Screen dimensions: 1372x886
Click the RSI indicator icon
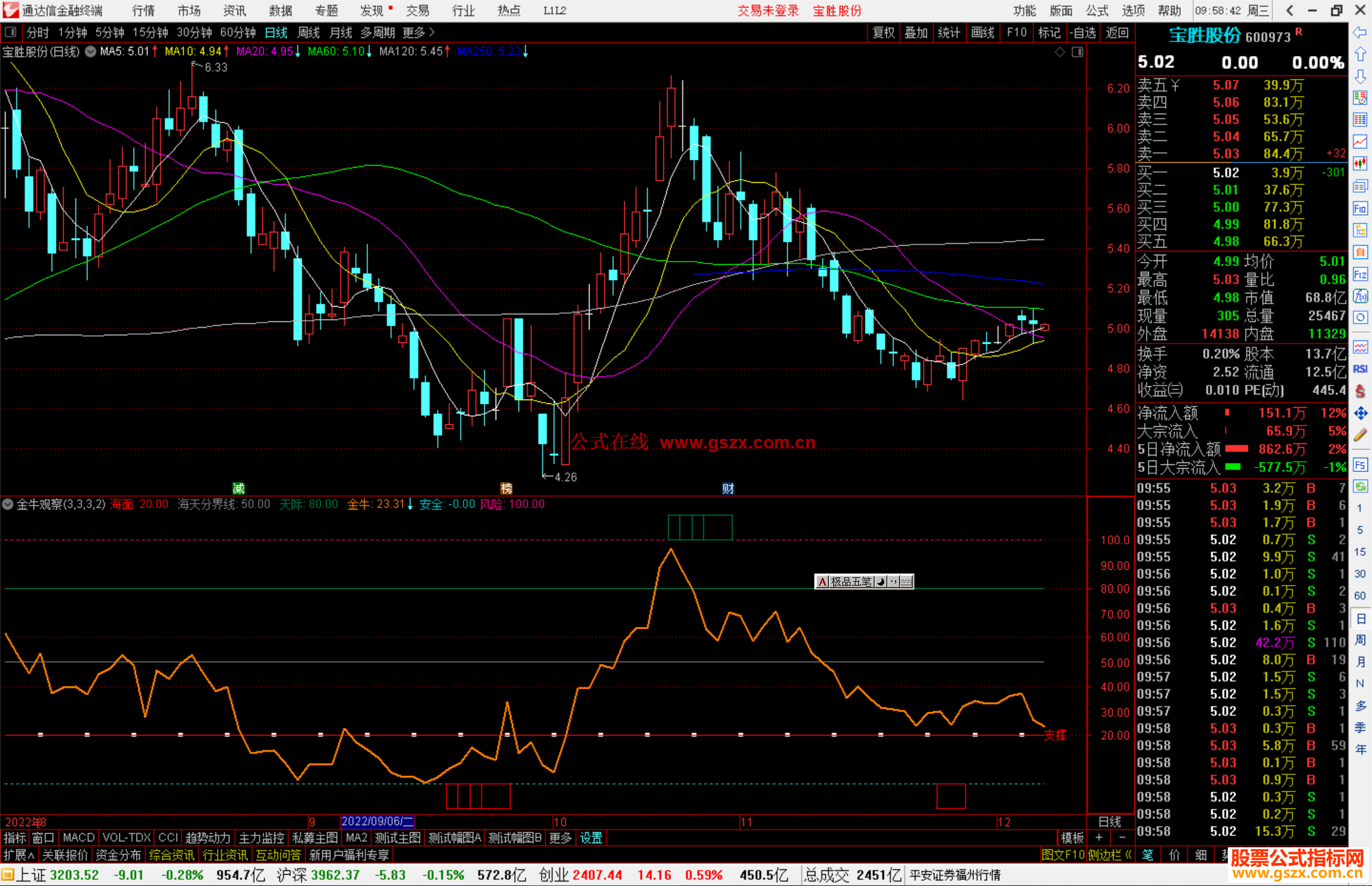coord(1360,369)
